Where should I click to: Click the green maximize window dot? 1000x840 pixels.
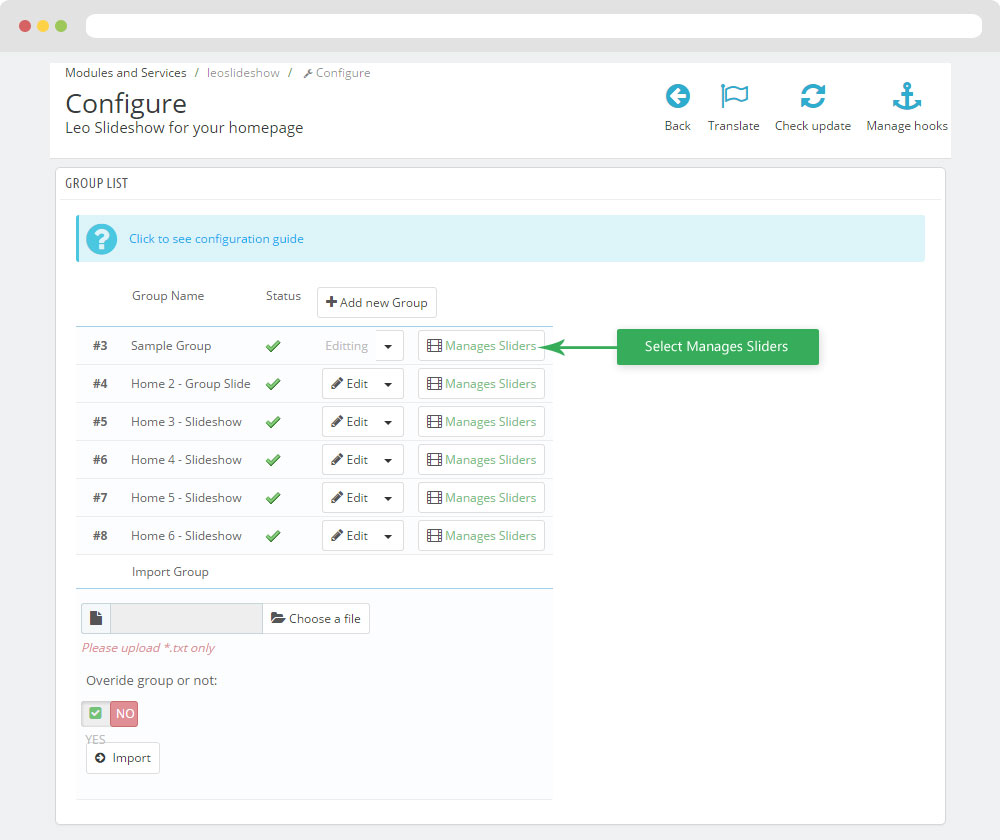click(61, 26)
